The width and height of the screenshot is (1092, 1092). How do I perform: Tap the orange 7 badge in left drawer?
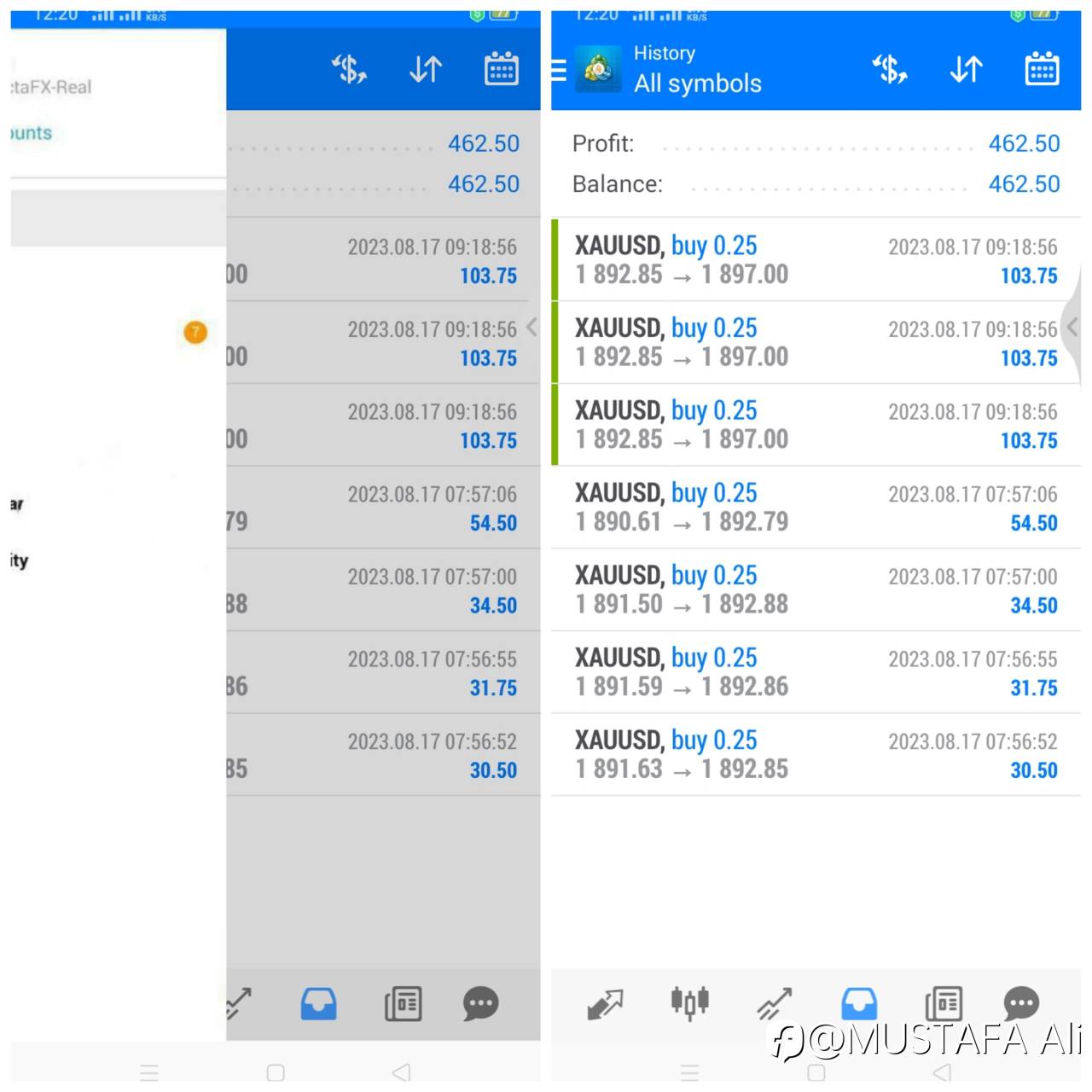[x=195, y=333]
